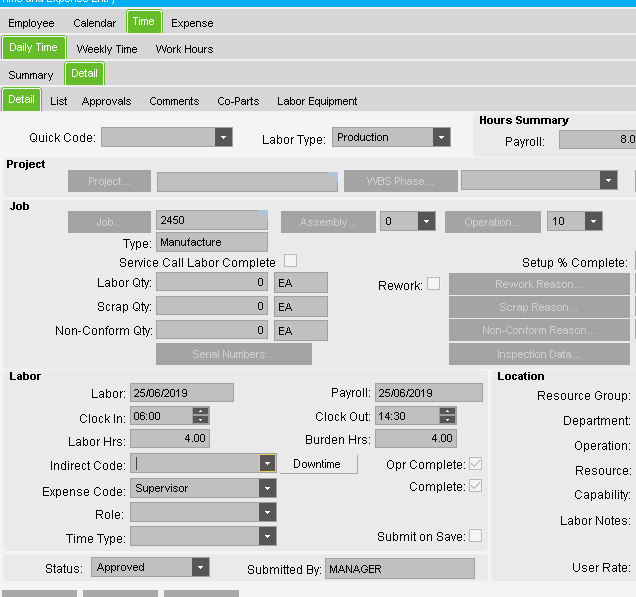Select the Daily Time tab
The image size is (636, 597).
(34, 47)
